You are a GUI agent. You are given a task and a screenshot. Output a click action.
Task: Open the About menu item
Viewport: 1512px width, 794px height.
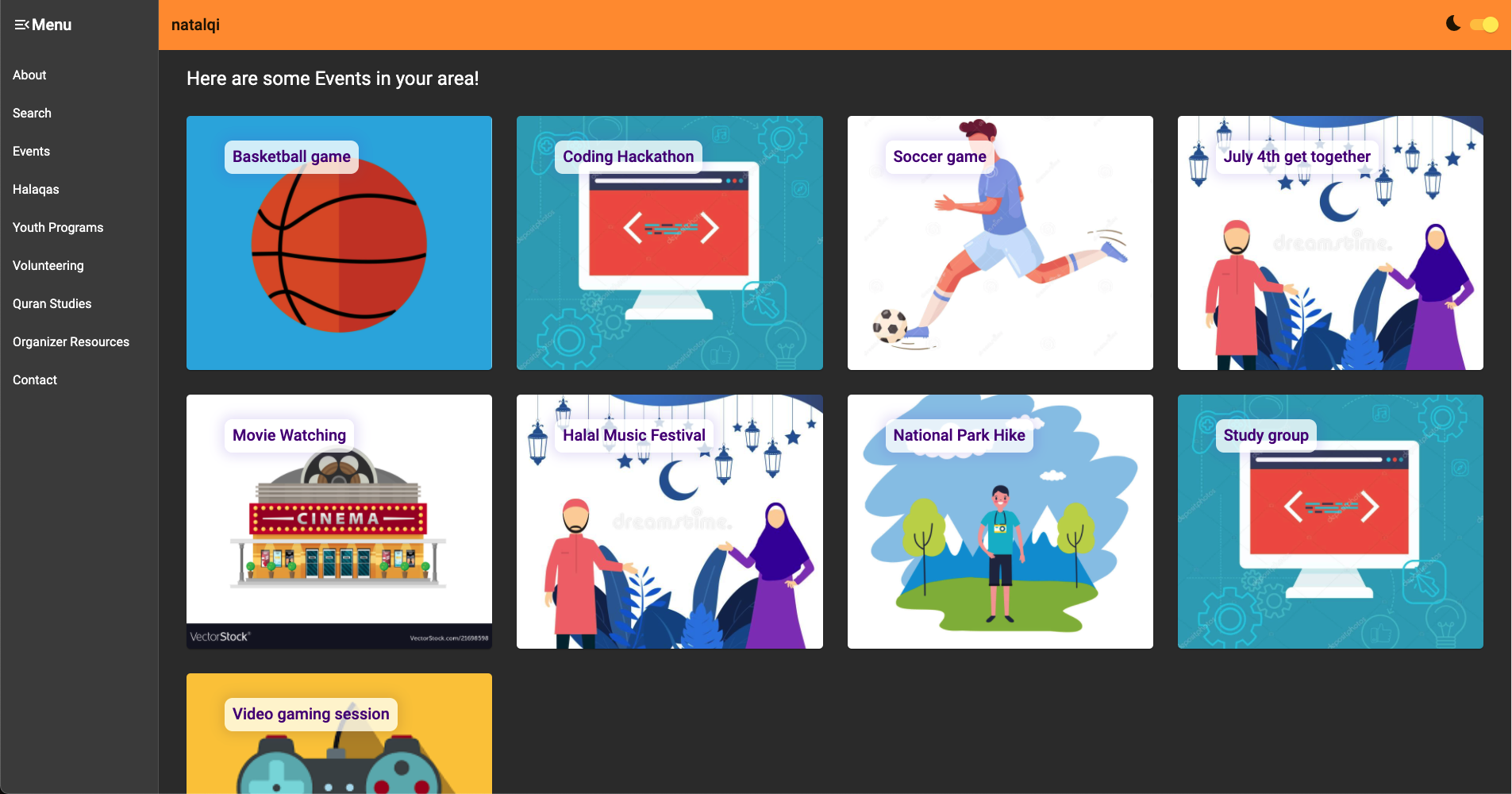(x=29, y=75)
